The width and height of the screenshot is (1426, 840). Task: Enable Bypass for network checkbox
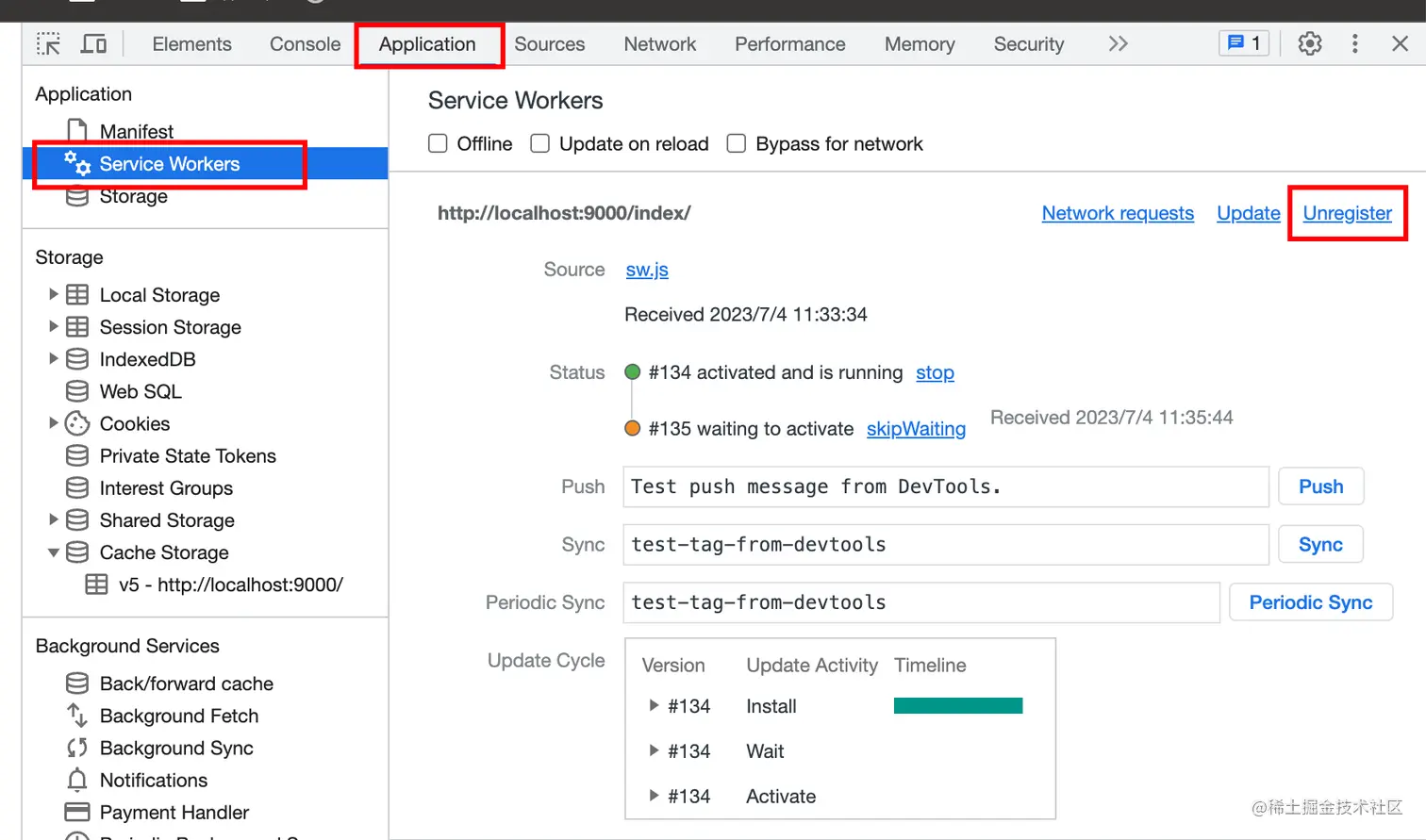[x=737, y=143]
